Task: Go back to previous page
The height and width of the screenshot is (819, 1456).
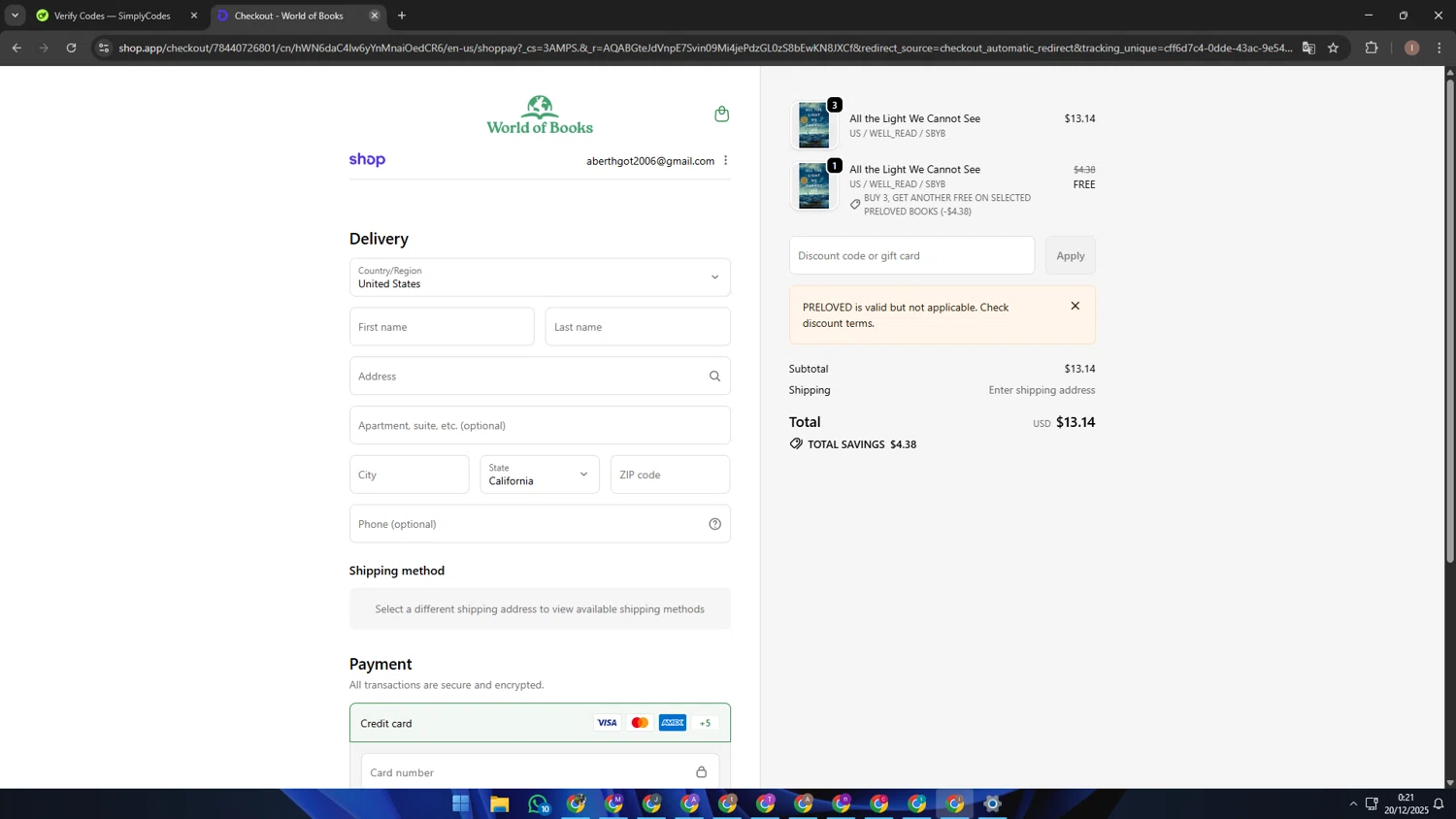Action: tap(17, 48)
